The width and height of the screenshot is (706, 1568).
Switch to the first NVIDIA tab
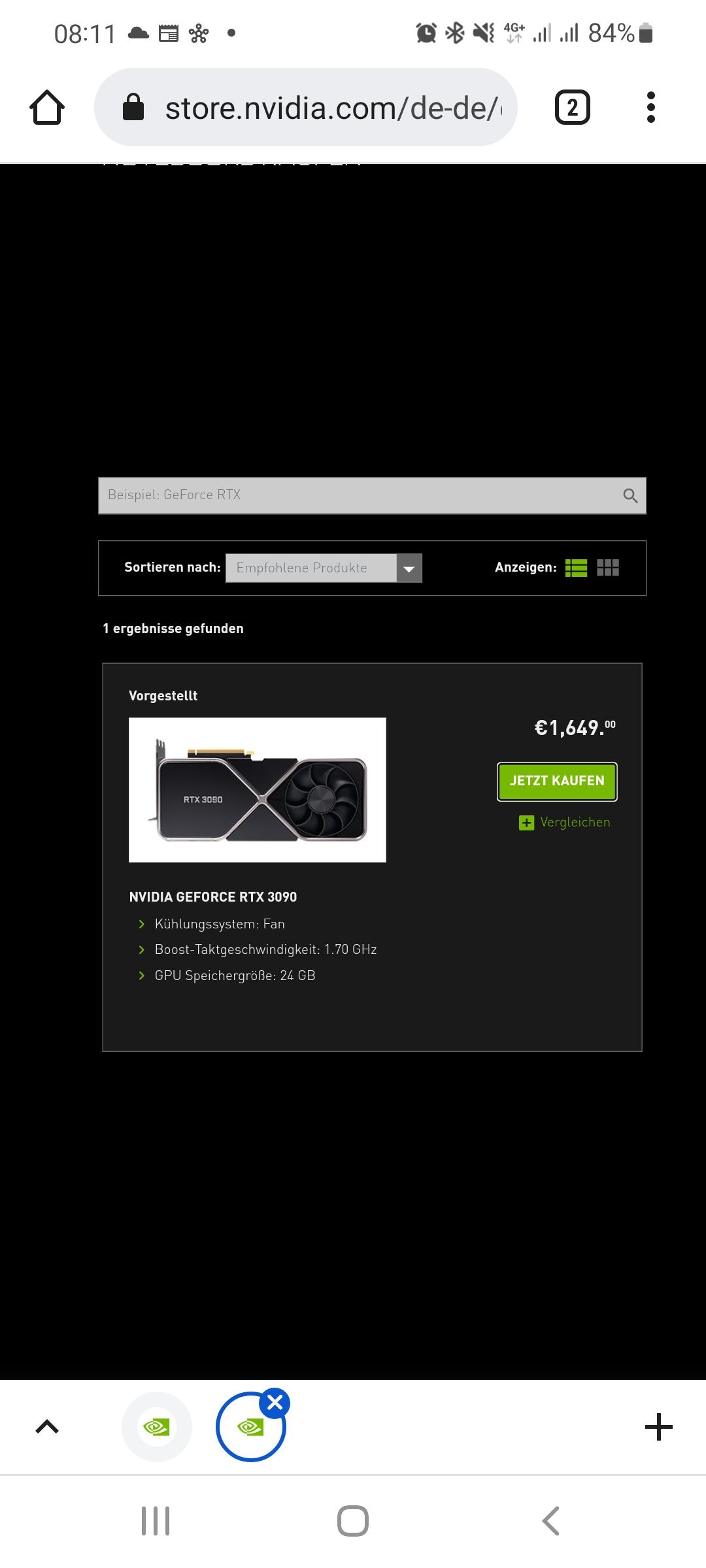point(157,1427)
